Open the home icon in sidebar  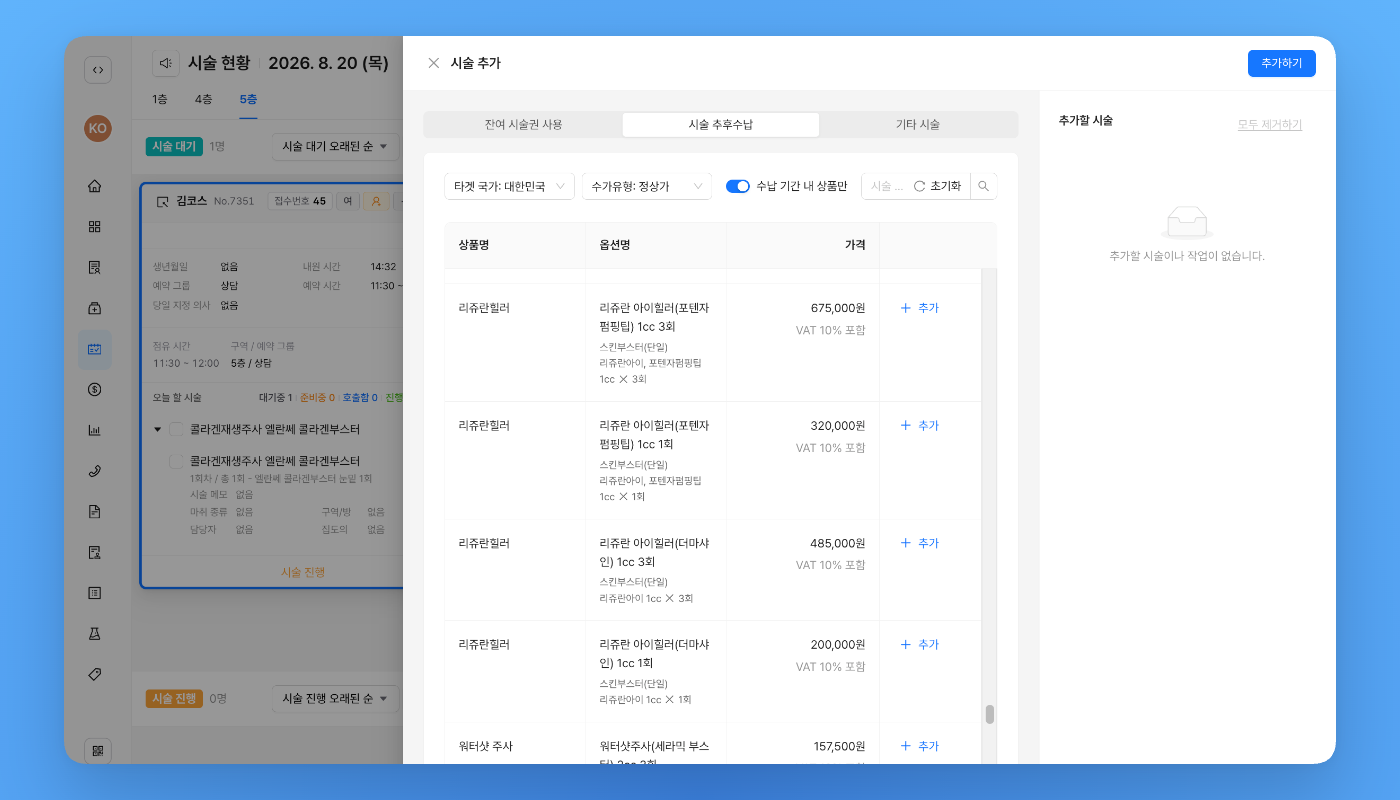[95, 186]
